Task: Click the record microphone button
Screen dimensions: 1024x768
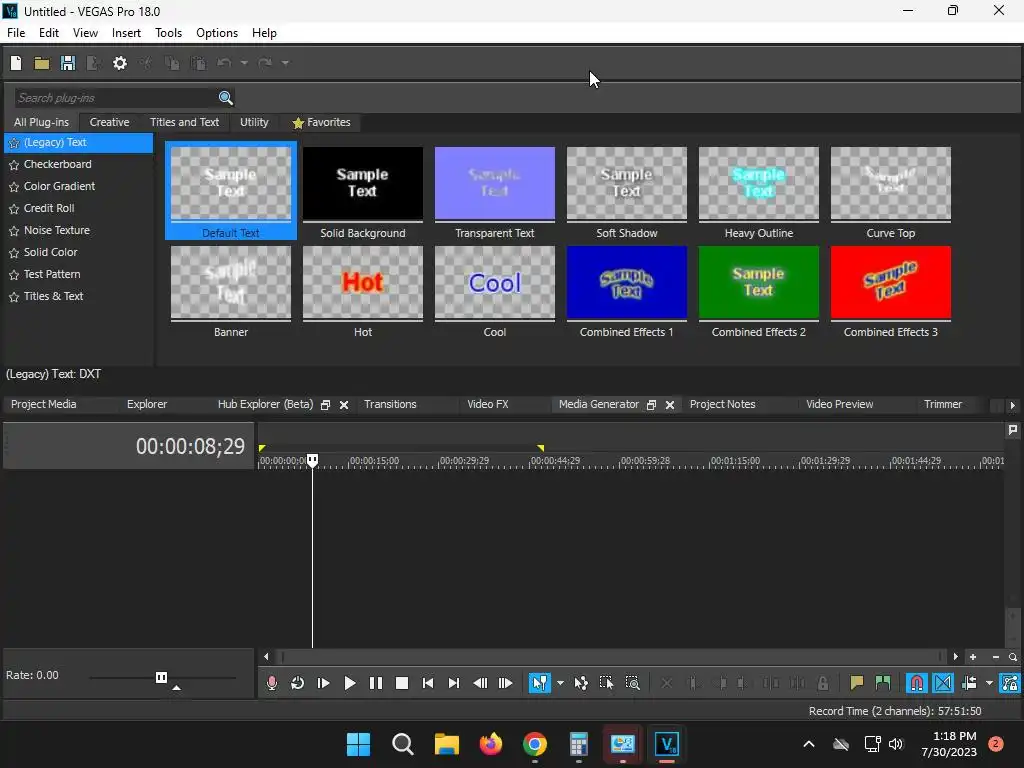Action: 272,683
